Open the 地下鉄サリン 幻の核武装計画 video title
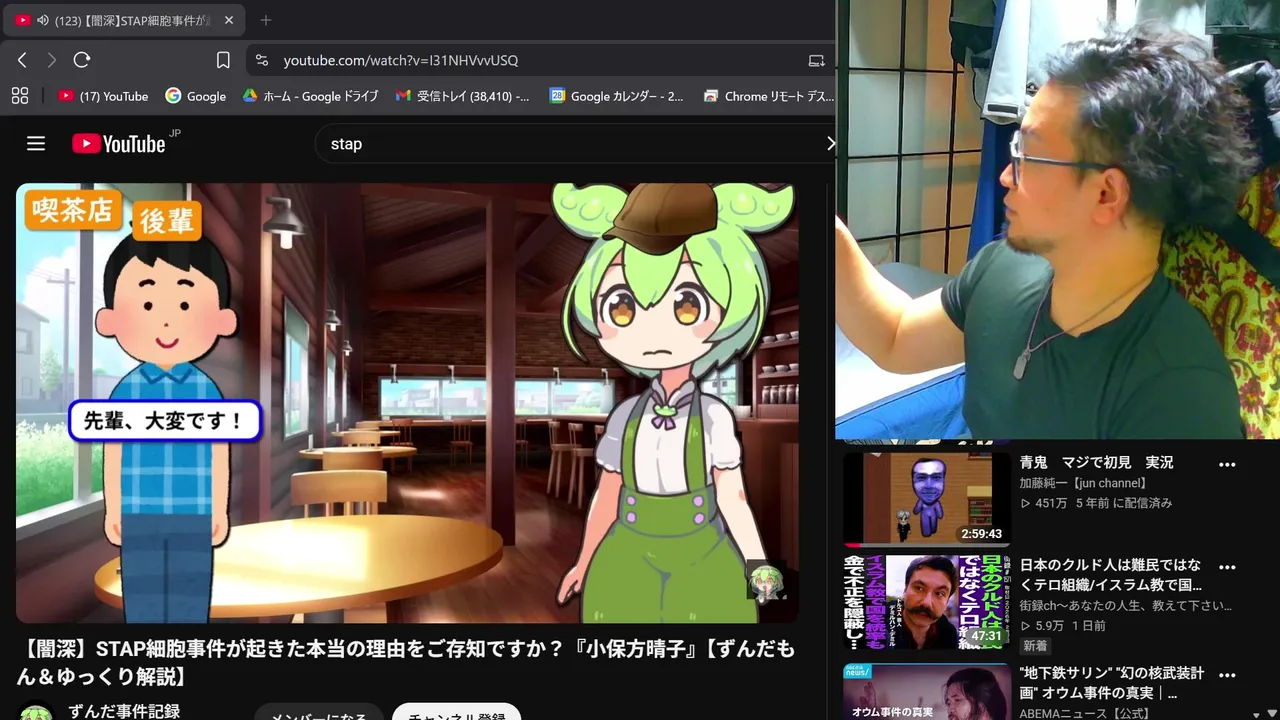Screen dimensions: 1280x720 [x=1111, y=683]
